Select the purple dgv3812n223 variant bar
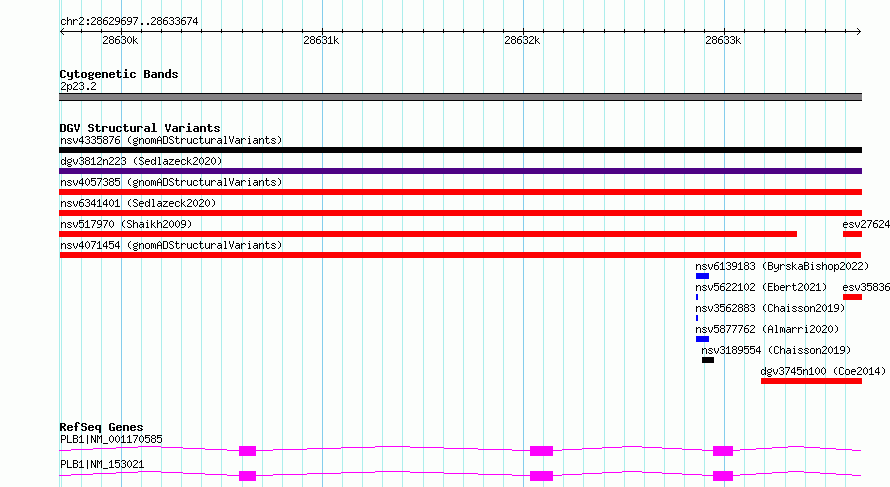The width and height of the screenshot is (890, 487). point(460,171)
